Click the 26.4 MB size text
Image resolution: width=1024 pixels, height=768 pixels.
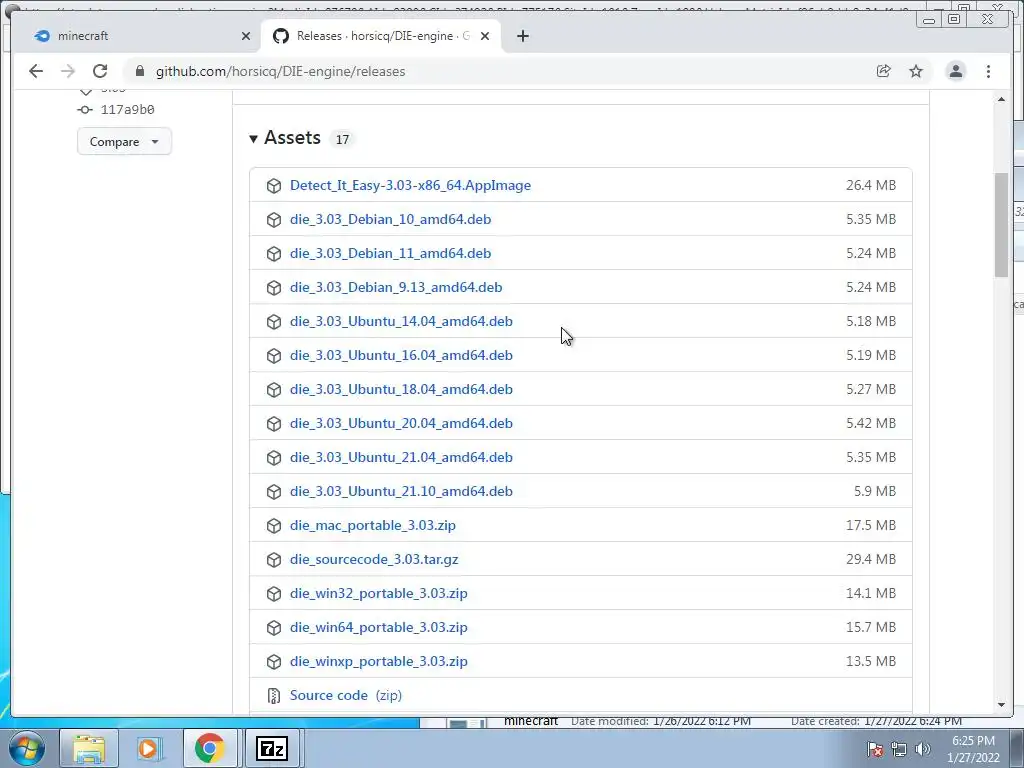click(871, 185)
